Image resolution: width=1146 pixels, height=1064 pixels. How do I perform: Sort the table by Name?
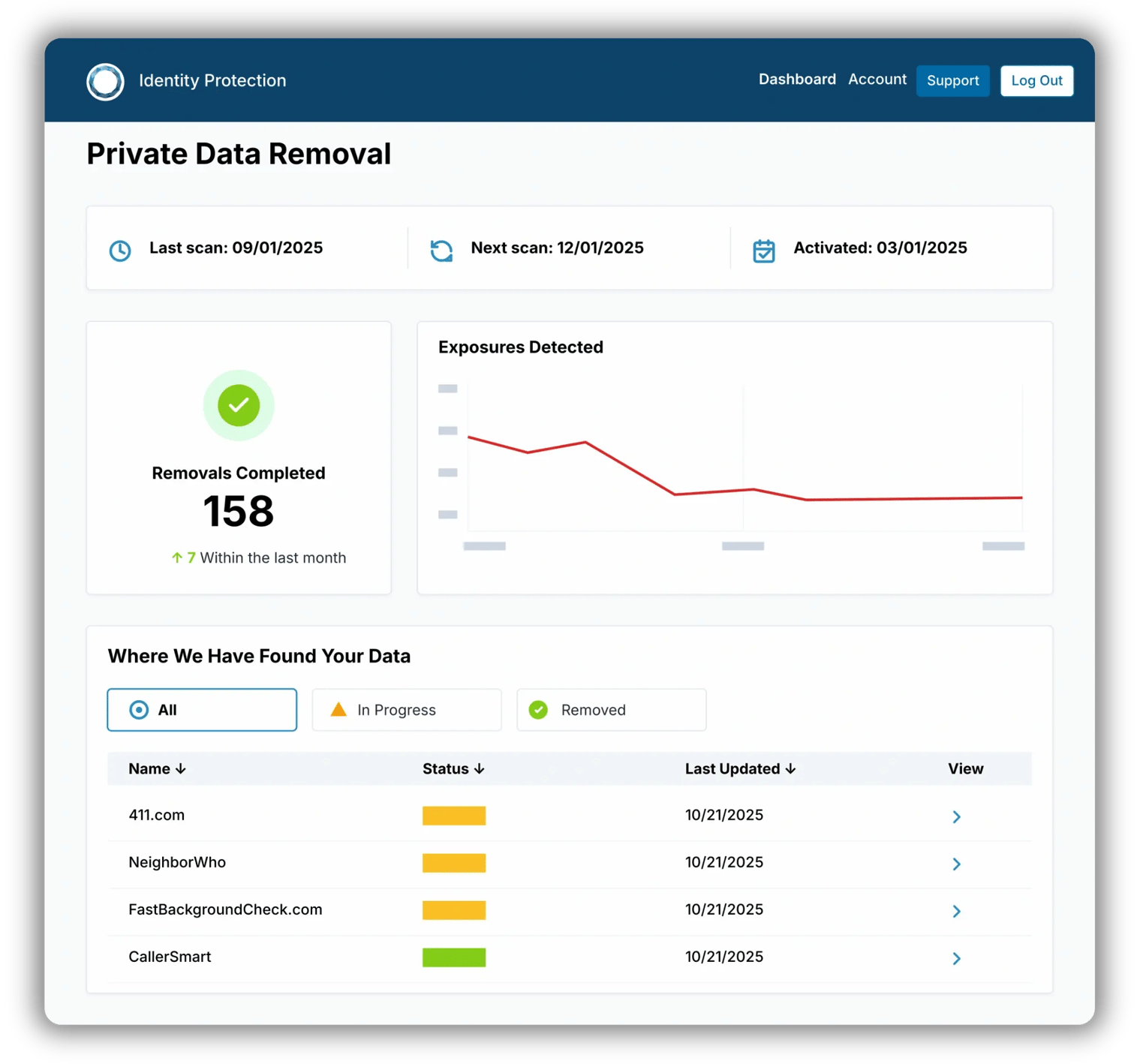(x=157, y=768)
